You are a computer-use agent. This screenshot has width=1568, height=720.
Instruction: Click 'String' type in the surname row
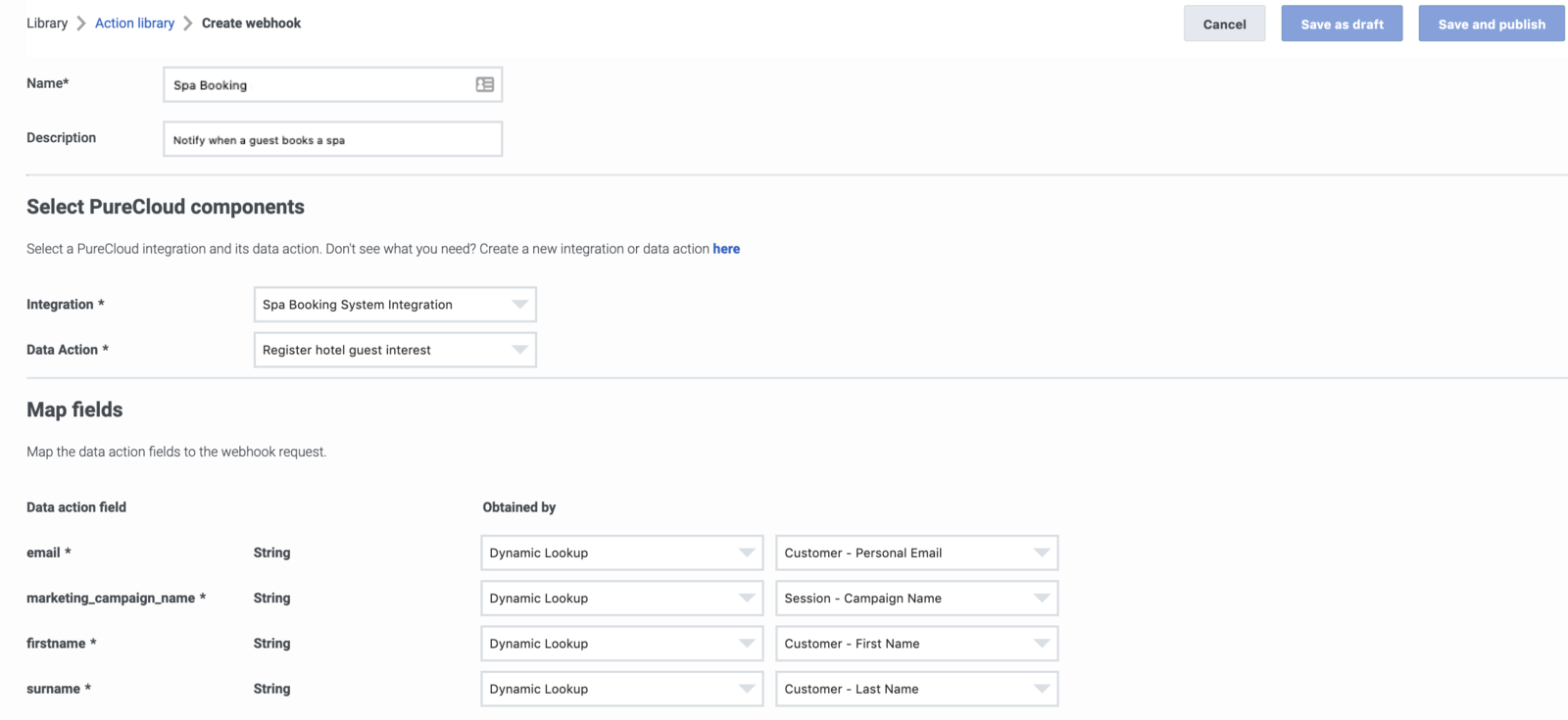(271, 689)
